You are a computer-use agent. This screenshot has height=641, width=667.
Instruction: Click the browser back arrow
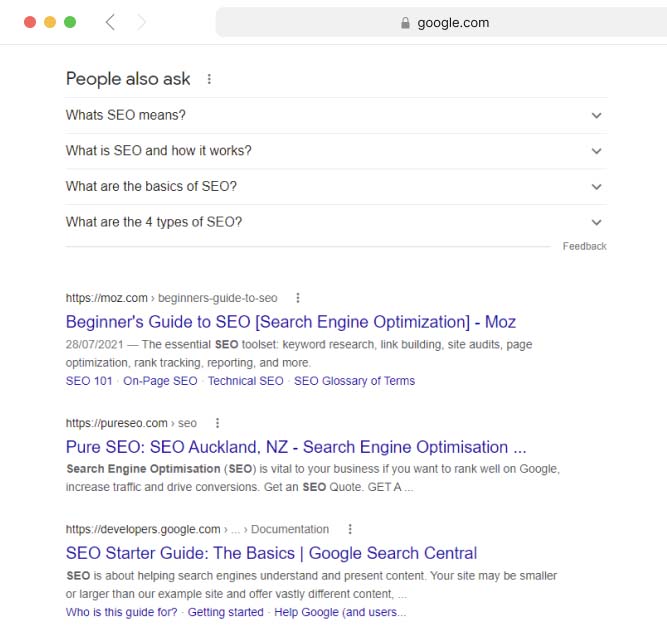tap(110, 22)
